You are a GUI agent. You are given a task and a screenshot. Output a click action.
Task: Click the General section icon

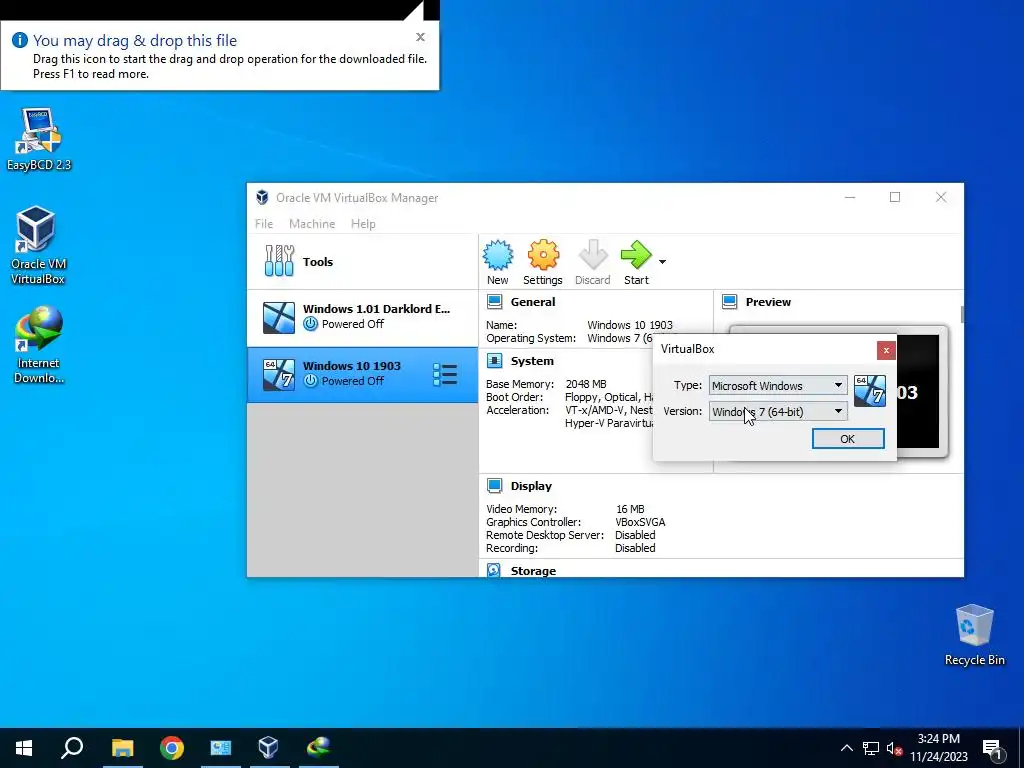(494, 302)
